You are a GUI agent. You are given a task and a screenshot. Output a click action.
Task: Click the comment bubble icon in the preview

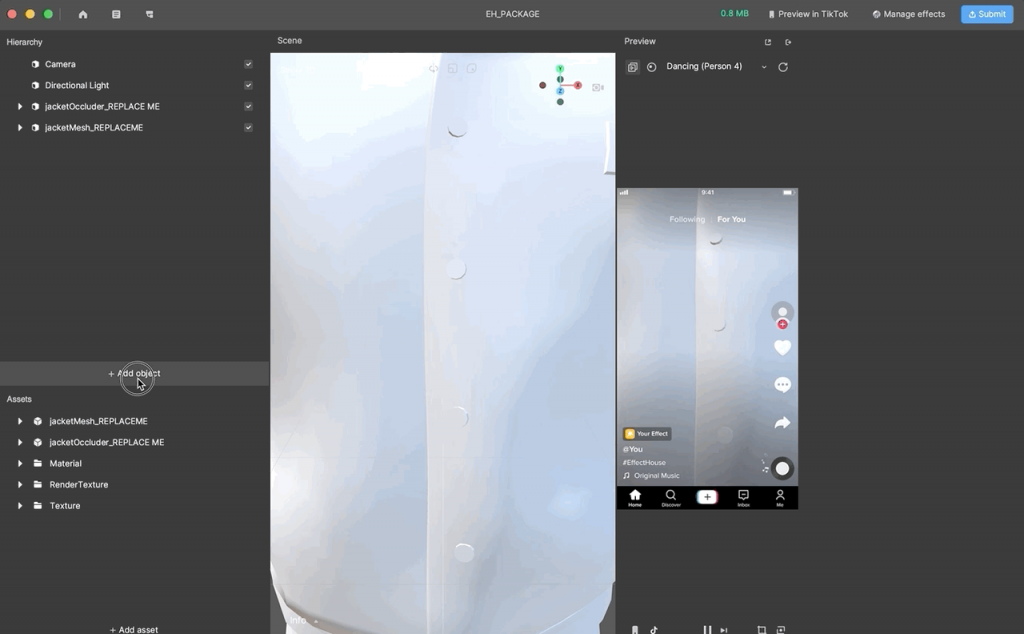(782, 385)
